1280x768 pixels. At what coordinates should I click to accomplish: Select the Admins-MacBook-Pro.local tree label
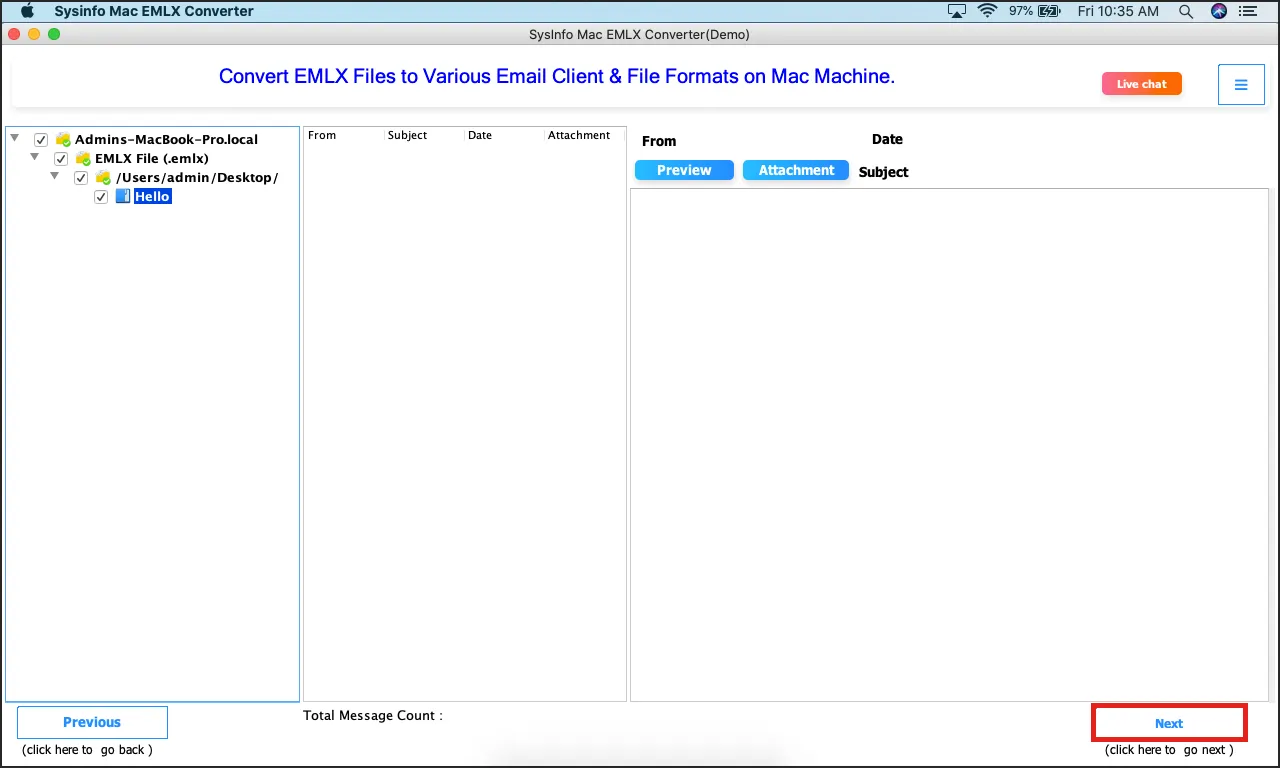coord(166,140)
